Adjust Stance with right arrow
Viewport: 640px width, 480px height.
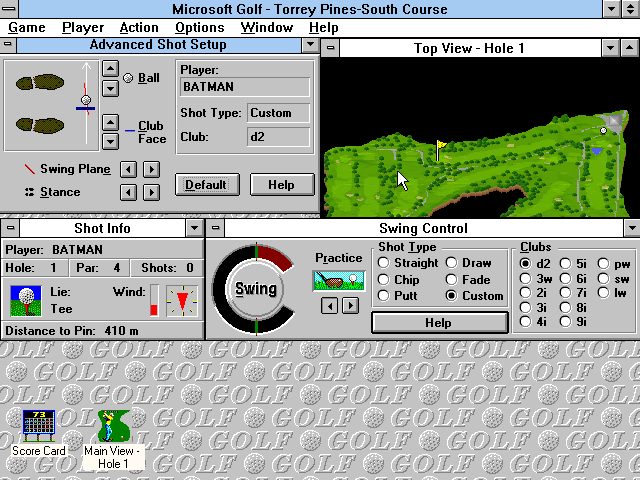[151, 192]
